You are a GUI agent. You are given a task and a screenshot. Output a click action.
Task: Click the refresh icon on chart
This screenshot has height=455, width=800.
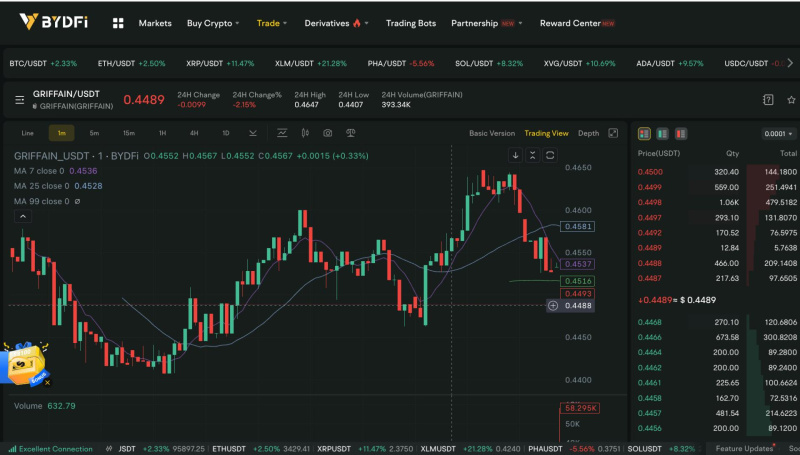[550, 155]
